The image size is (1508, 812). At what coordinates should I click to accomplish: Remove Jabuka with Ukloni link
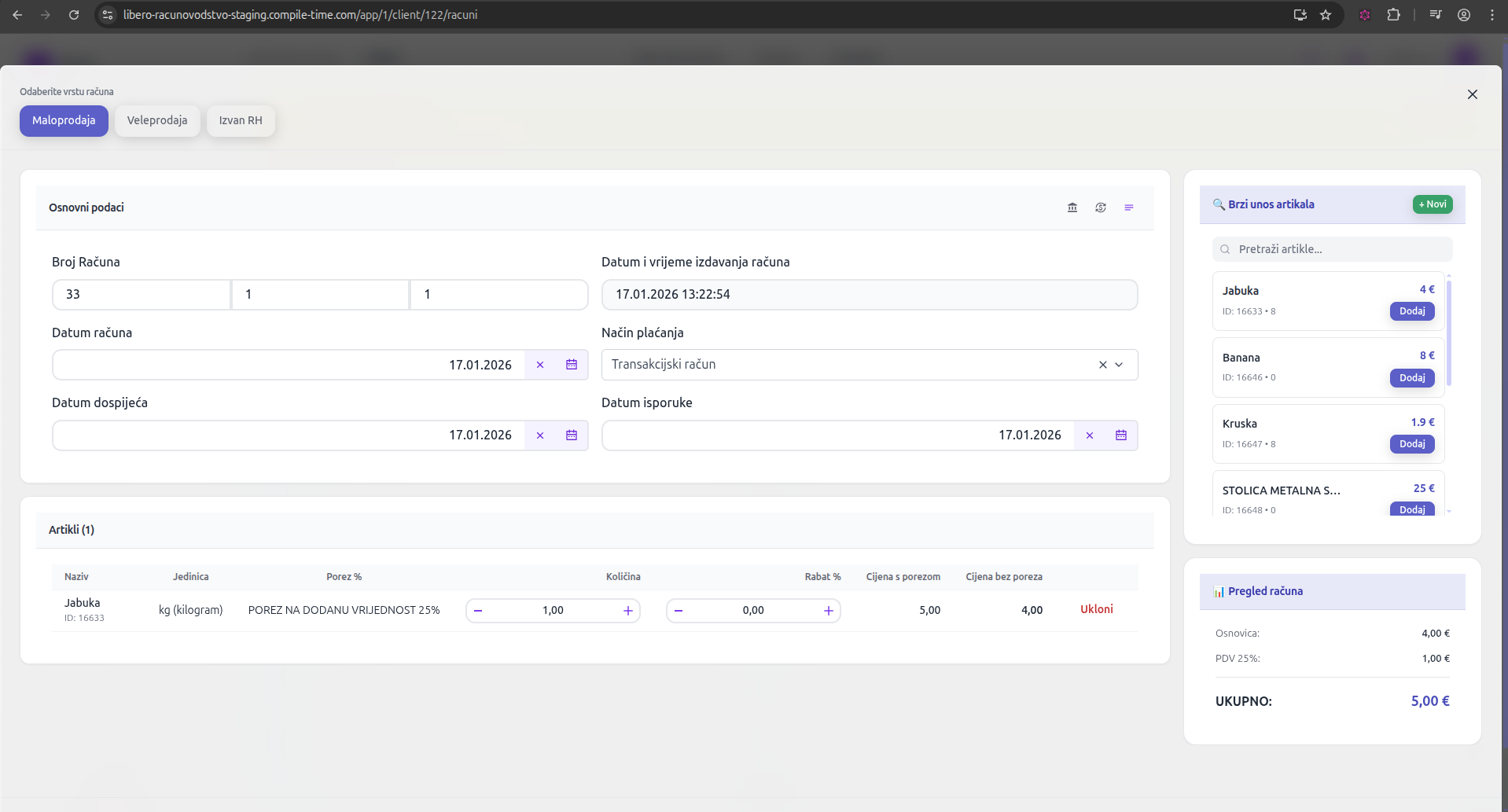pos(1097,609)
